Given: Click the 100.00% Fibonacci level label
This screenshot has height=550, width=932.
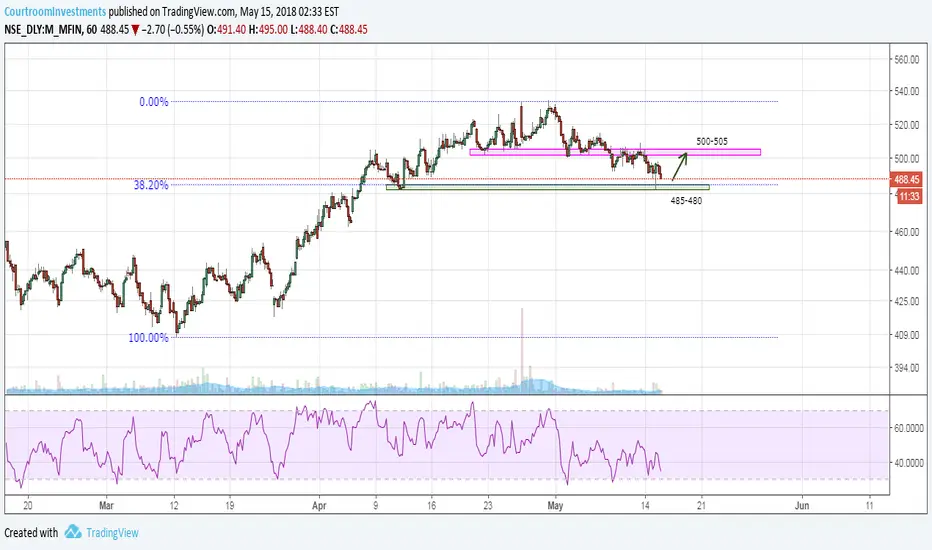Looking at the screenshot, I should (149, 338).
